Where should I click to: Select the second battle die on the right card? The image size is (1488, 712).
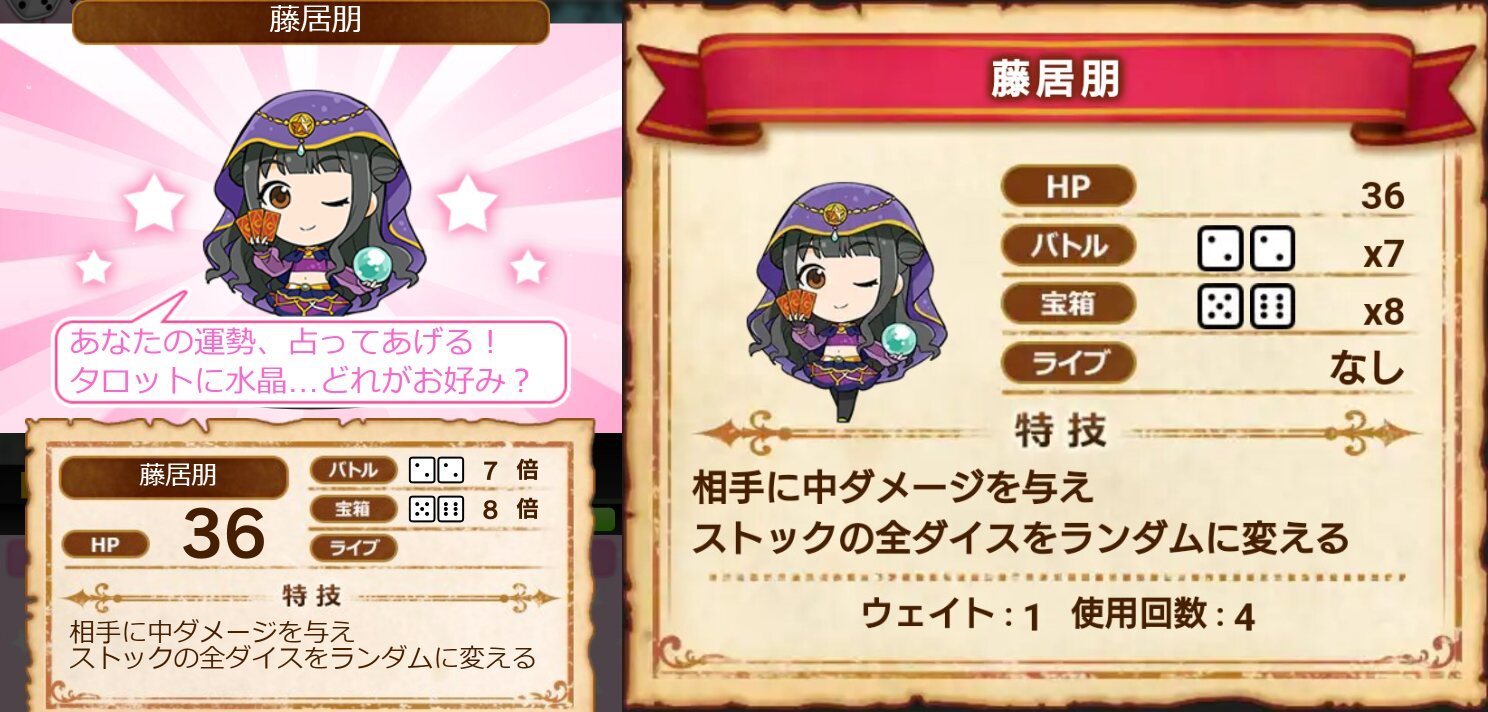click(x=1273, y=249)
